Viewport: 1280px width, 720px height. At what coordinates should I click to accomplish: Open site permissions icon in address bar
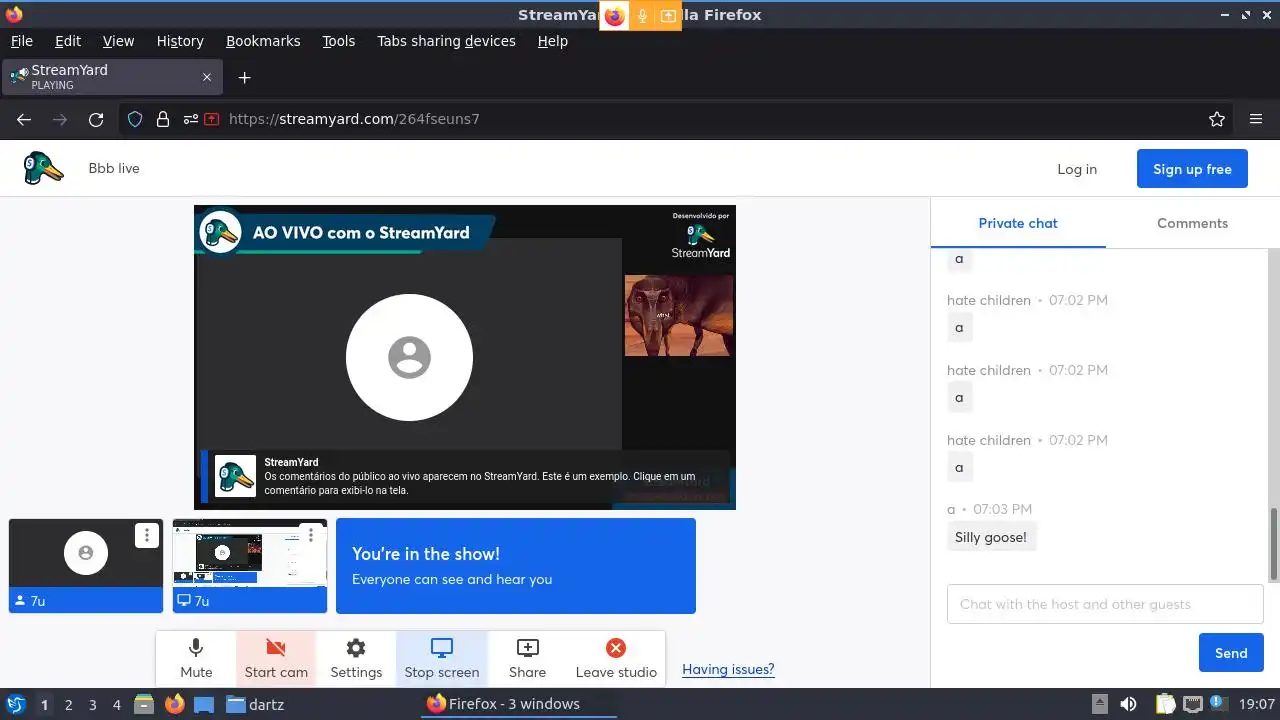coord(190,119)
